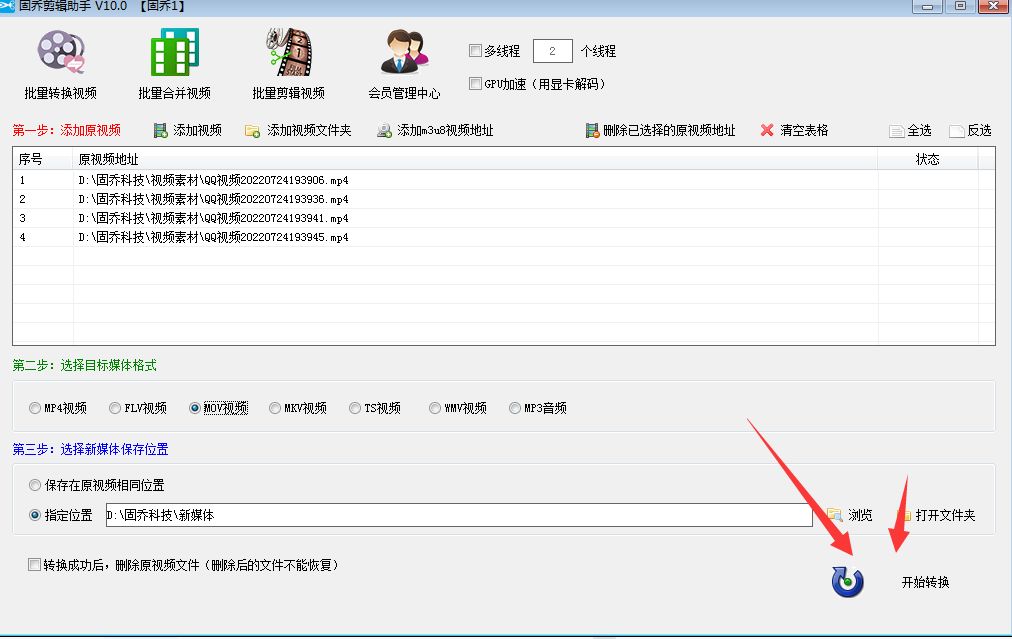Click the 开始转换 button

pyautogui.click(x=926, y=582)
